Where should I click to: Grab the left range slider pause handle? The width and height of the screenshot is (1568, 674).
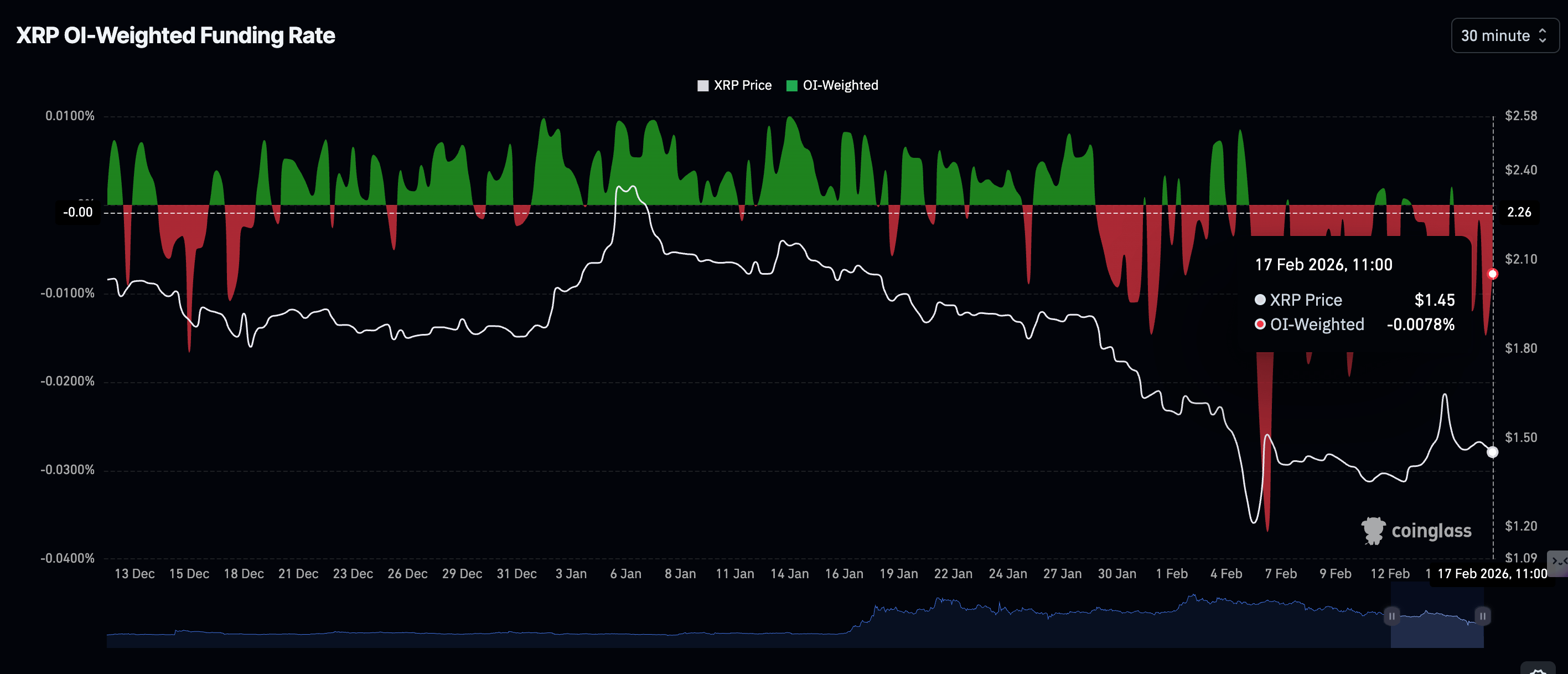(x=1391, y=616)
